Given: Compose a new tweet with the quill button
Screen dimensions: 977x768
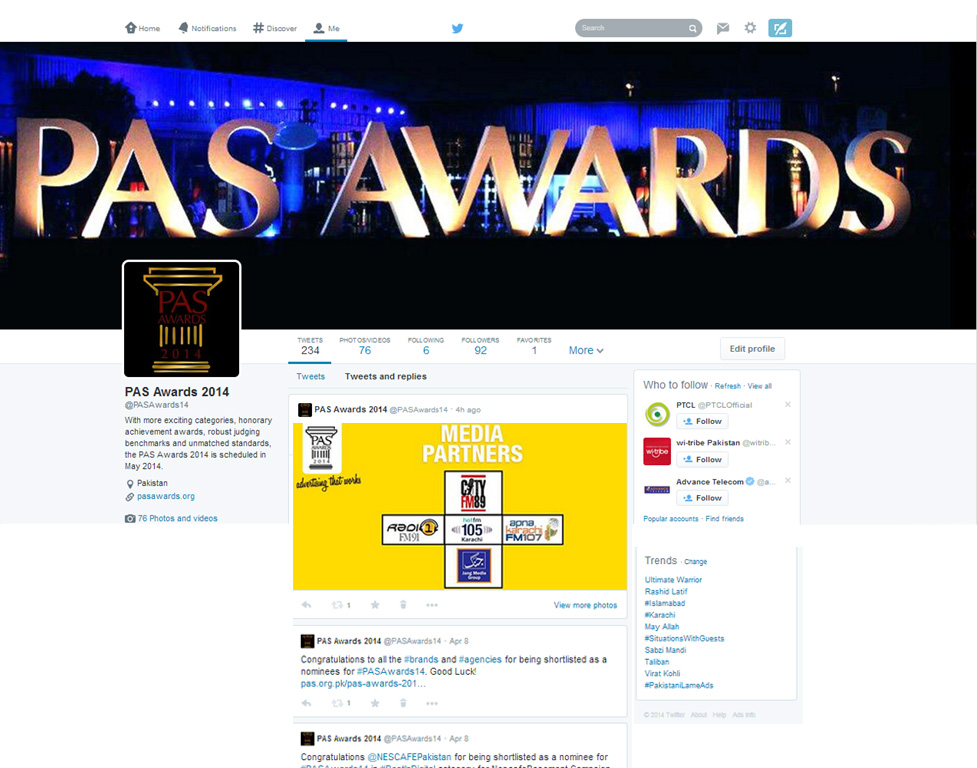Looking at the screenshot, I should 780,28.
